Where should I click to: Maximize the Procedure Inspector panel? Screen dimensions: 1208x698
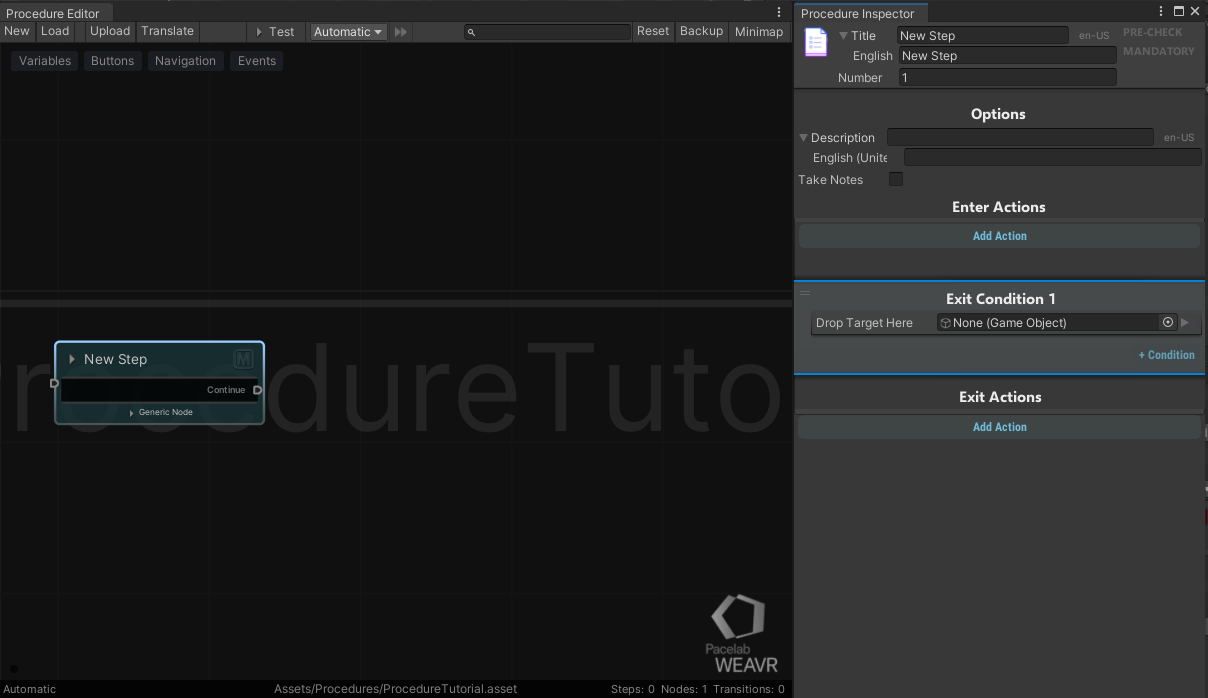click(1178, 11)
